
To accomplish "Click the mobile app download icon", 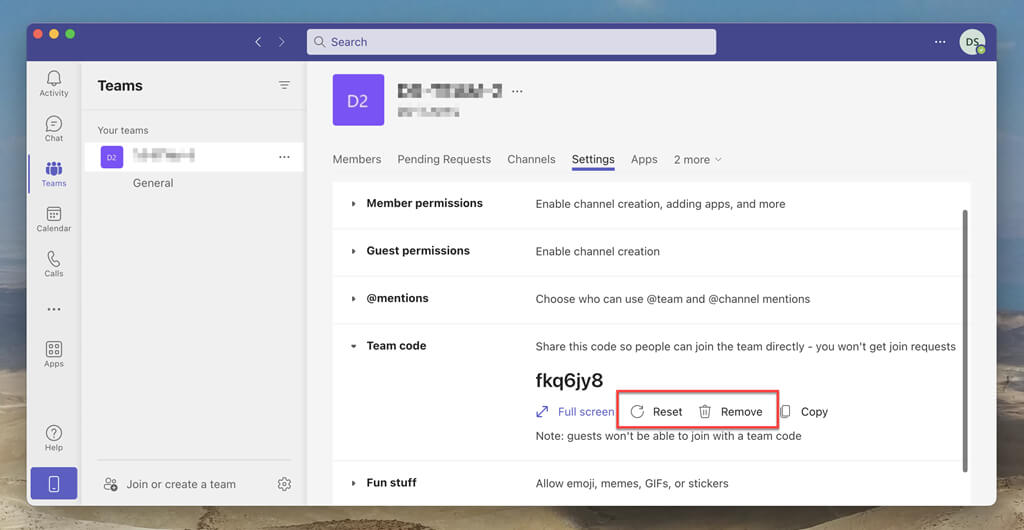I will click(x=54, y=484).
